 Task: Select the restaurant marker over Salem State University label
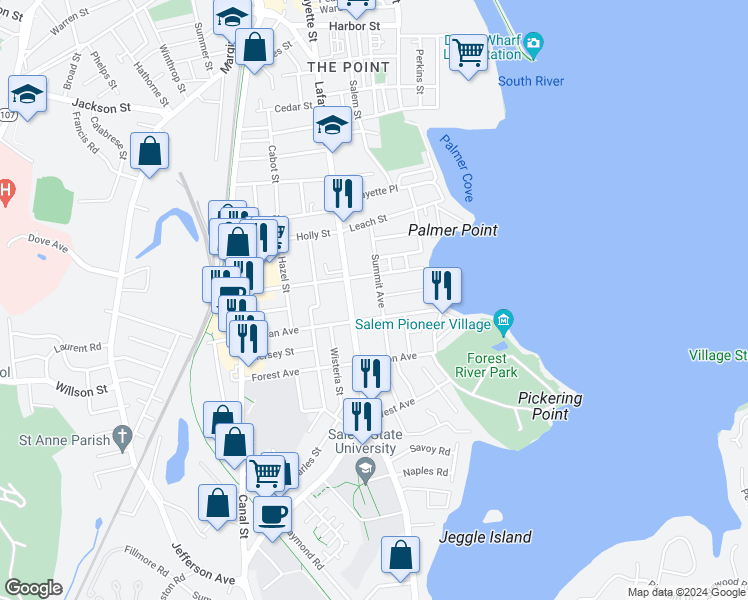[x=362, y=421]
